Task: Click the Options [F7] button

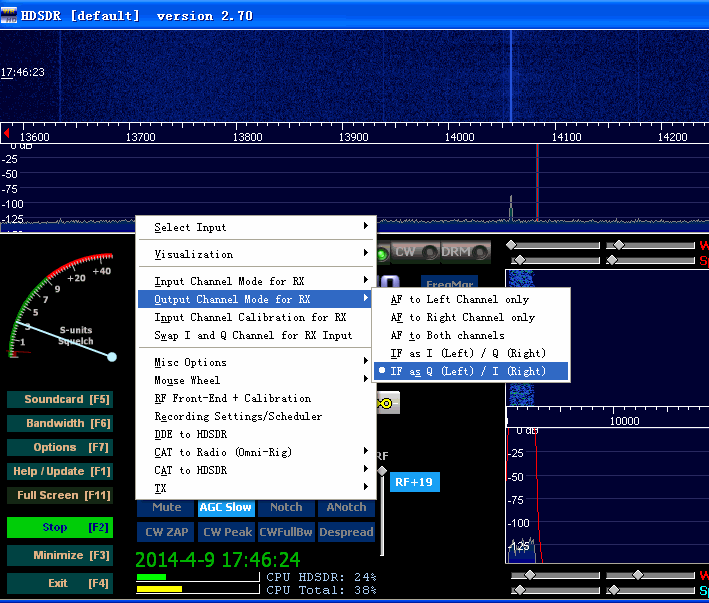Action: [x=60, y=447]
